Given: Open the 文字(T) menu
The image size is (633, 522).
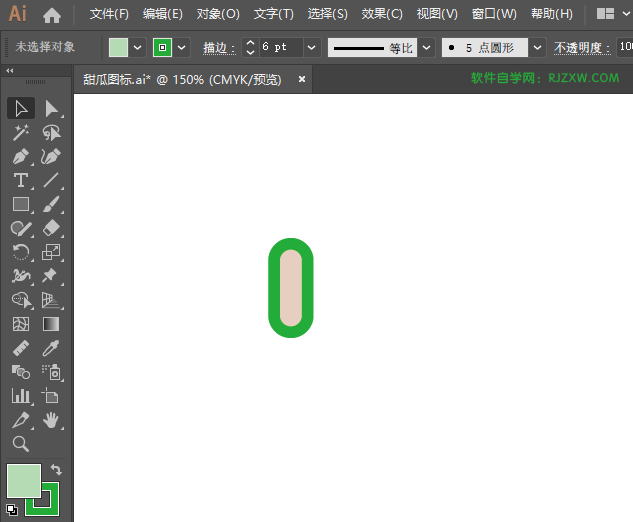Looking at the screenshot, I should pyautogui.click(x=274, y=14).
